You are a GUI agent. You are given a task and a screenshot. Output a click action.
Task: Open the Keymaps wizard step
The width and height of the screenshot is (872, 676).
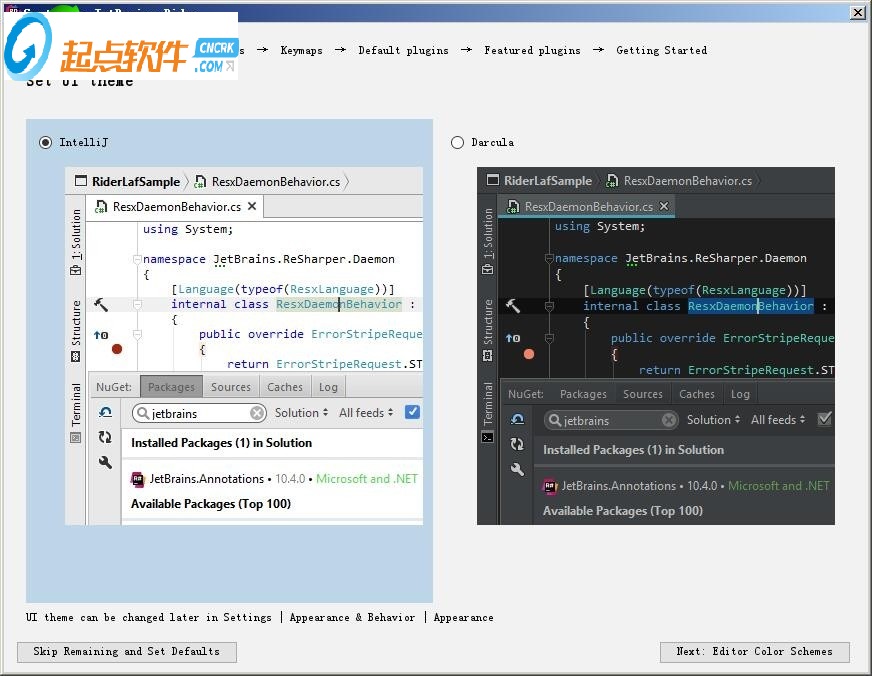click(x=301, y=50)
